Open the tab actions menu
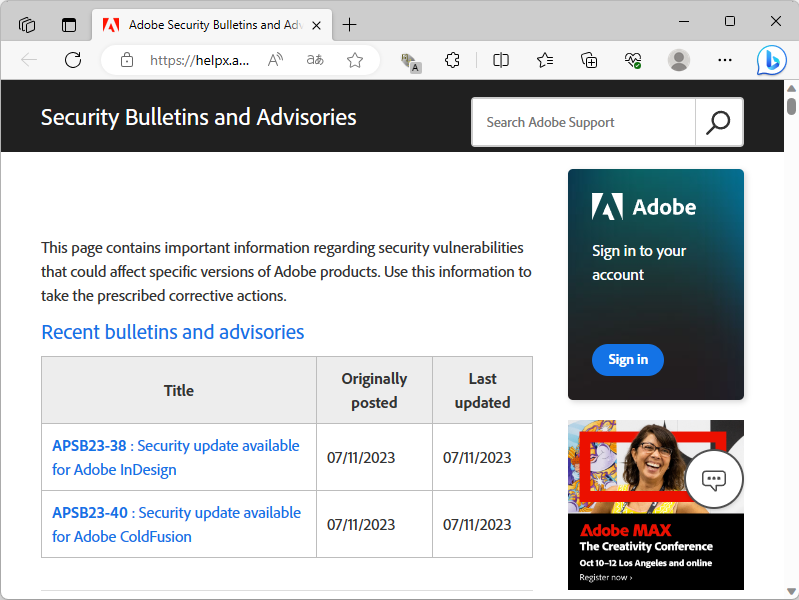Viewport: 799px width, 600px height. coord(27,24)
